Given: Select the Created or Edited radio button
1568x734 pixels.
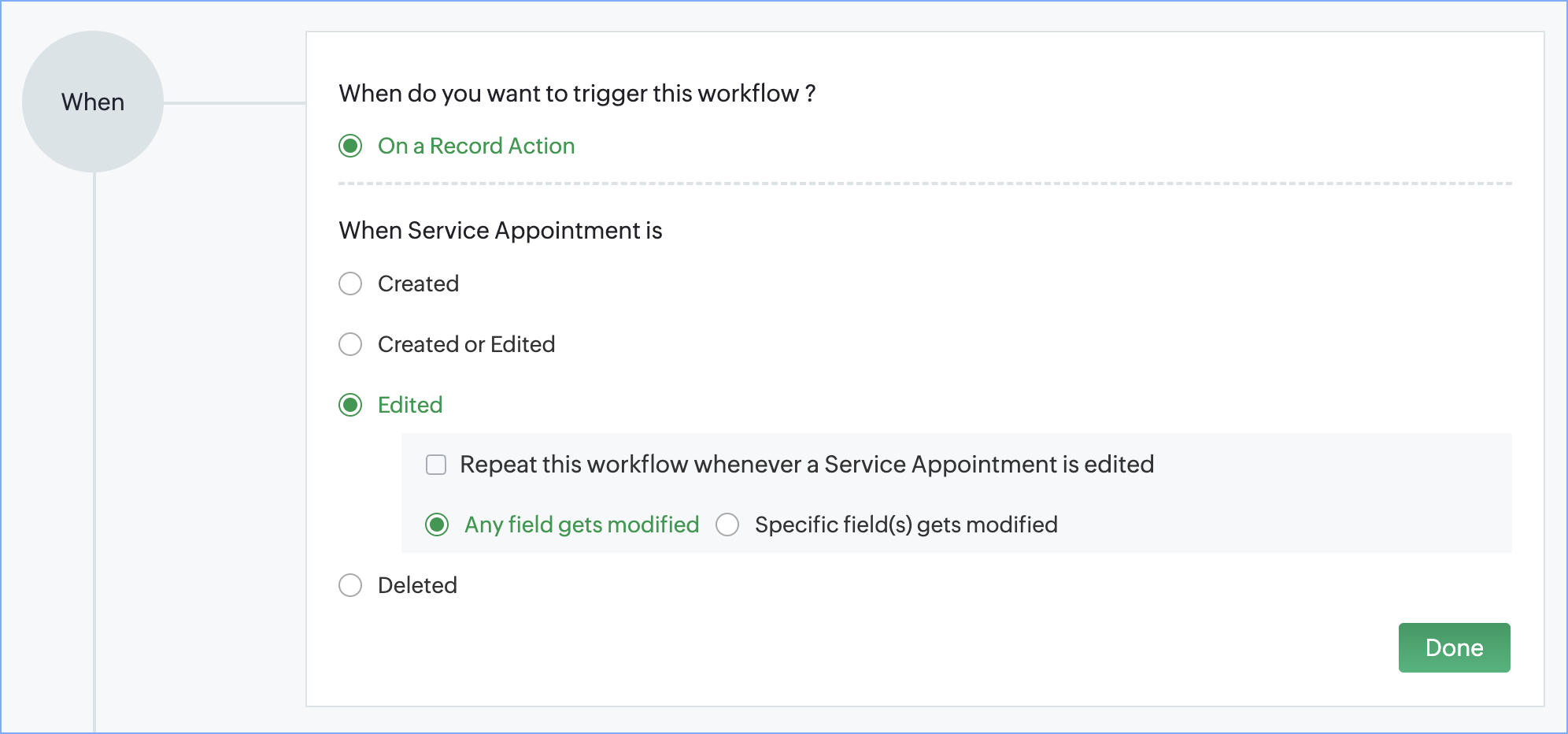Looking at the screenshot, I should [350, 344].
